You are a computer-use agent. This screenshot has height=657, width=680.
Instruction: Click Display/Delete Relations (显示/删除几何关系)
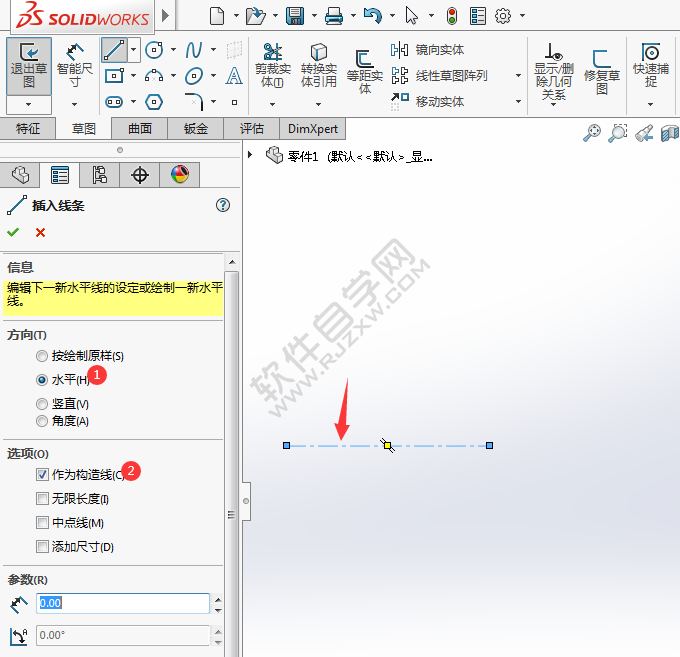[x=554, y=72]
